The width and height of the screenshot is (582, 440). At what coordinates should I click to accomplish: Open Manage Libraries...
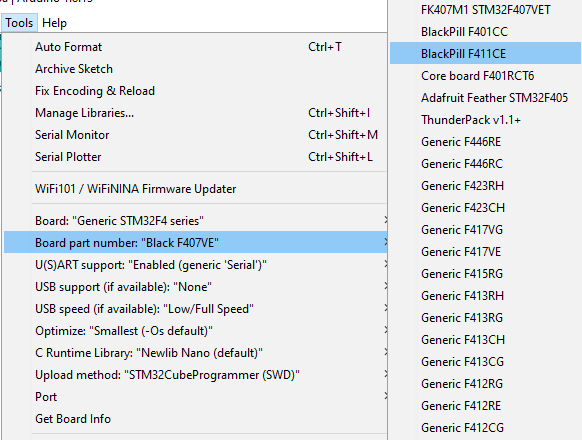[196, 113]
